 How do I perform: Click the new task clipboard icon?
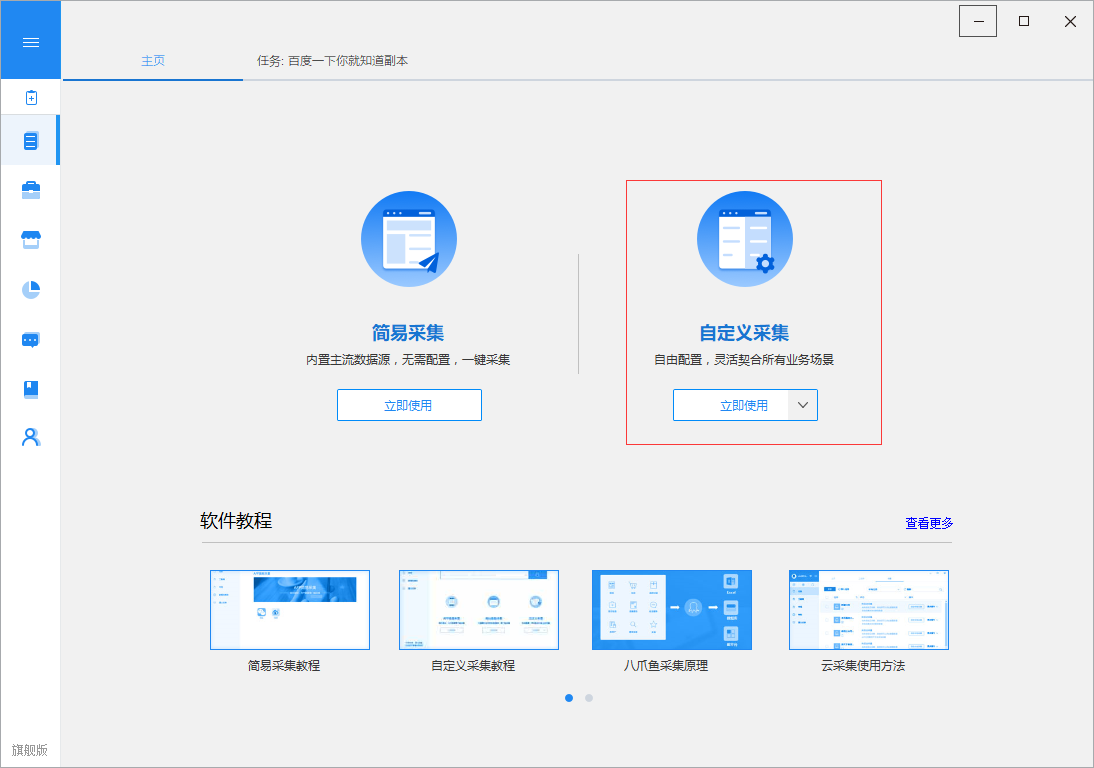point(31,98)
